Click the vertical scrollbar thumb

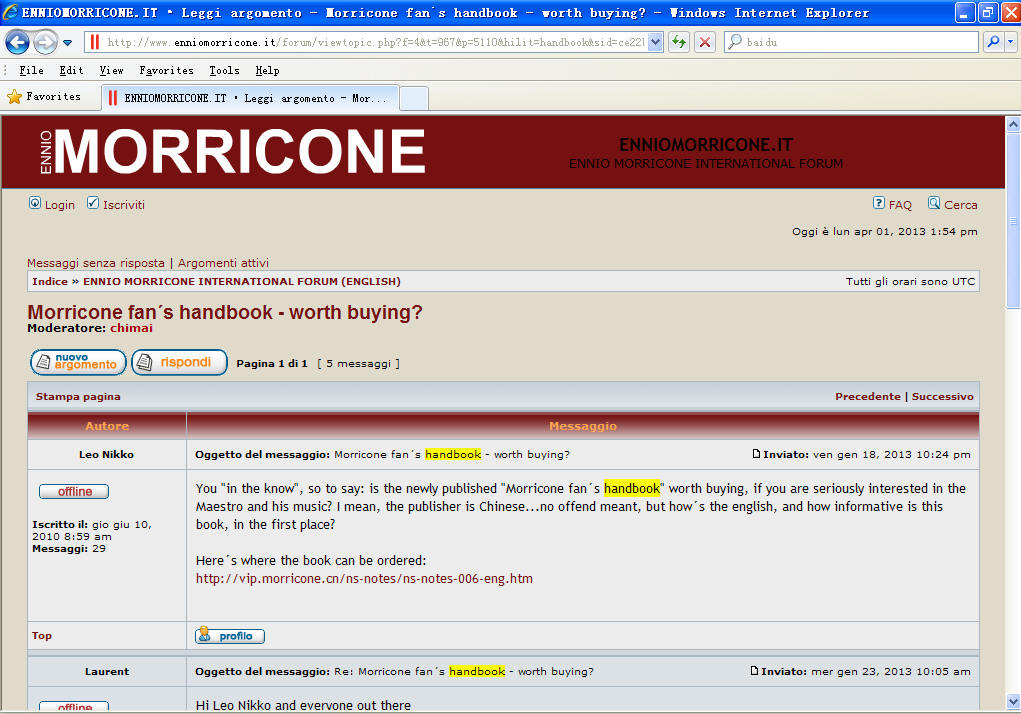click(1013, 221)
